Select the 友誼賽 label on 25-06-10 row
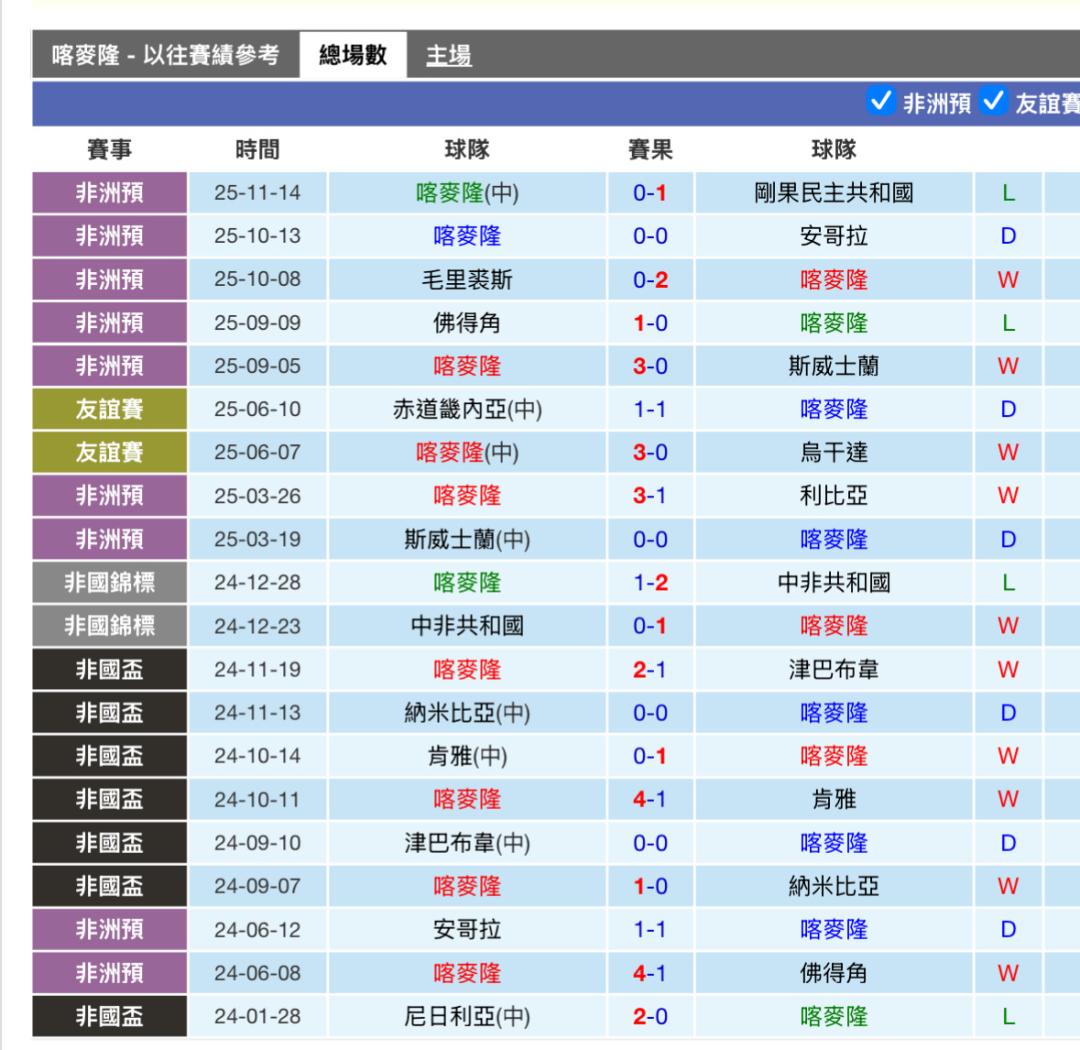This screenshot has height=1050, width=1080. pyautogui.click(x=109, y=410)
